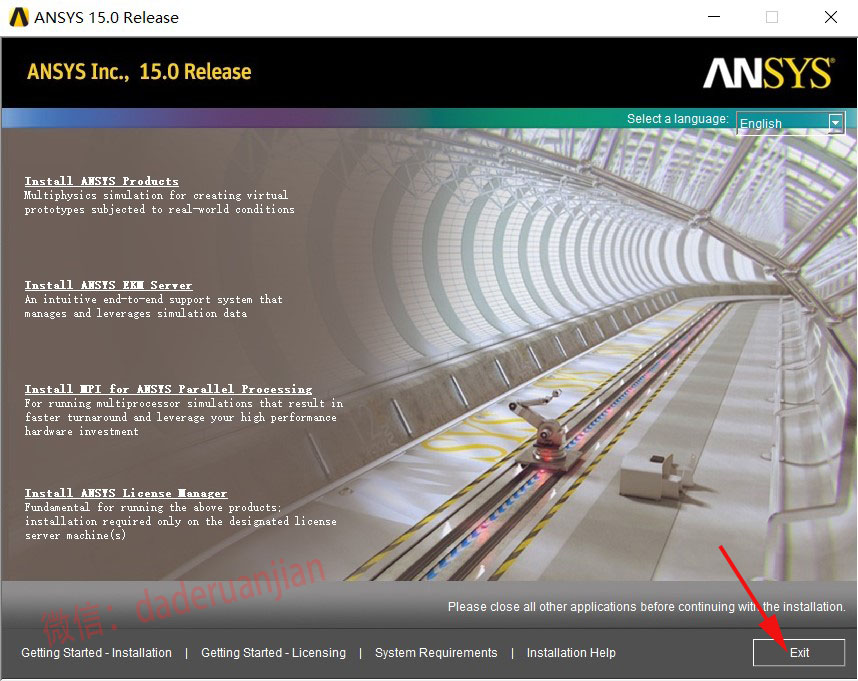Viewport: 858px width, 681px height.
Task: Minimize the ANSYS 15.0 Release window
Action: (714, 17)
